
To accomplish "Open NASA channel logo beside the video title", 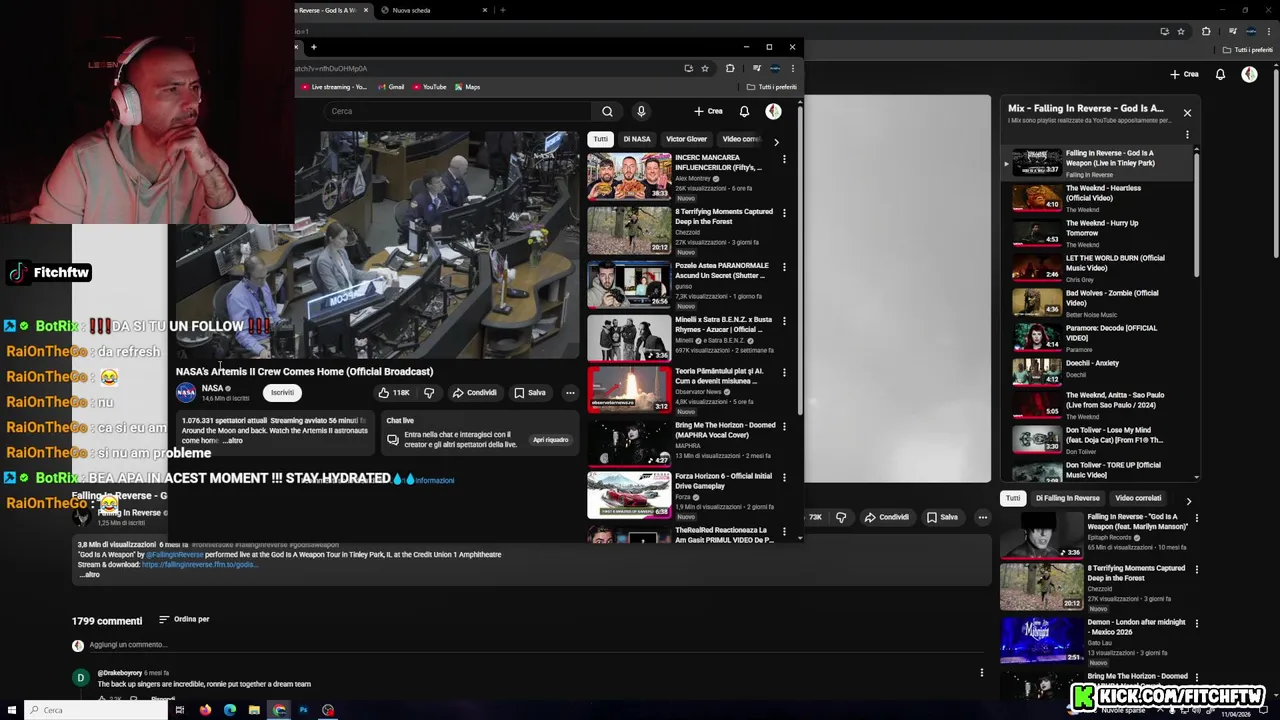I will tap(186, 393).
